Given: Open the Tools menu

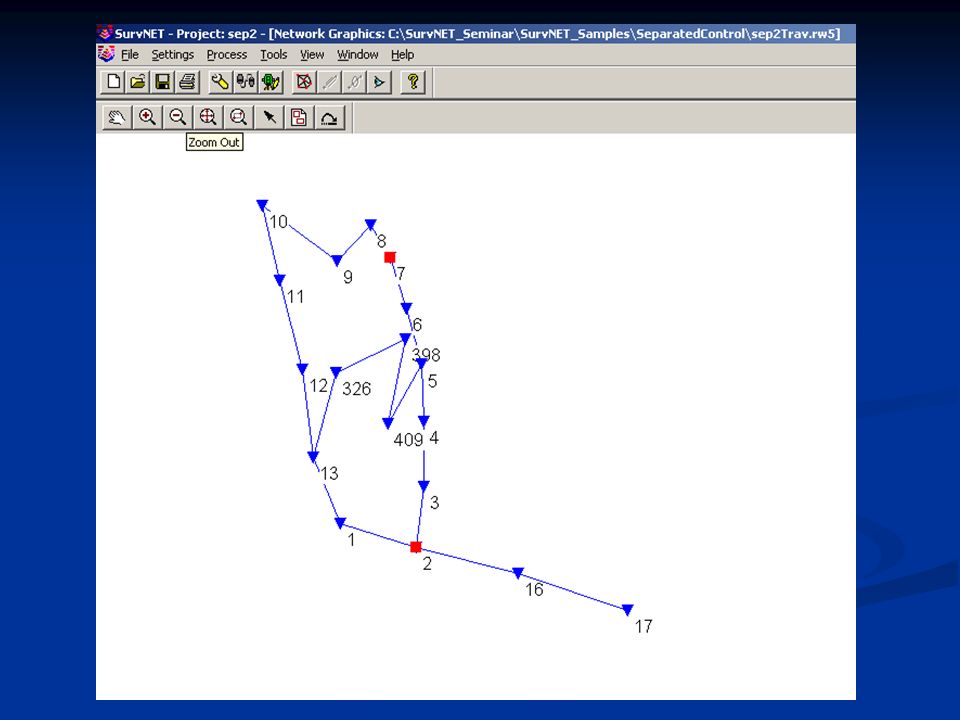Looking at the screenshot, I should click(274, 54).
